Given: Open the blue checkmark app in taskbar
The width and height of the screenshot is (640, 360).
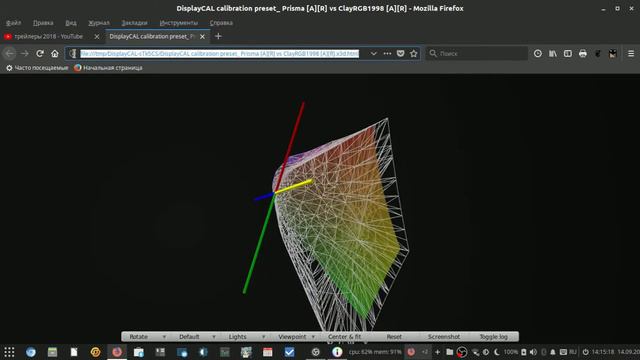Looking at the screenshot, I should pos(289,352).
